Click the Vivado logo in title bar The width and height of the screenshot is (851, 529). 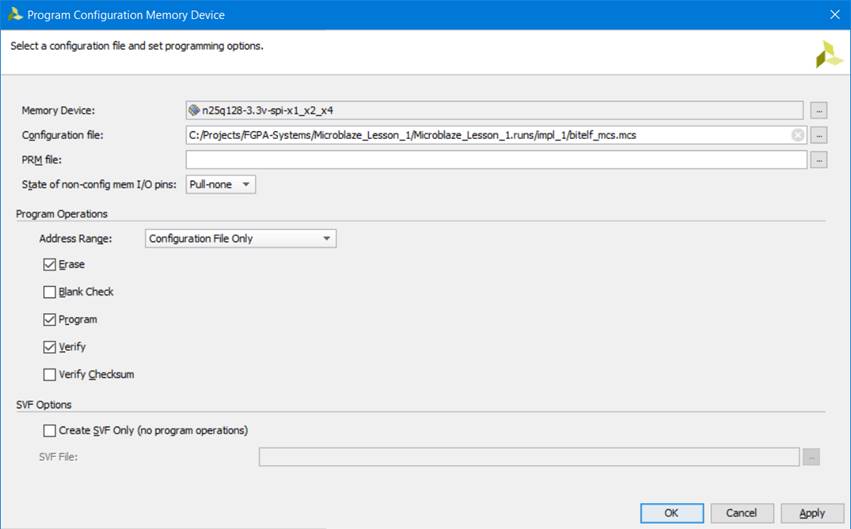click(x=14, y=14)
